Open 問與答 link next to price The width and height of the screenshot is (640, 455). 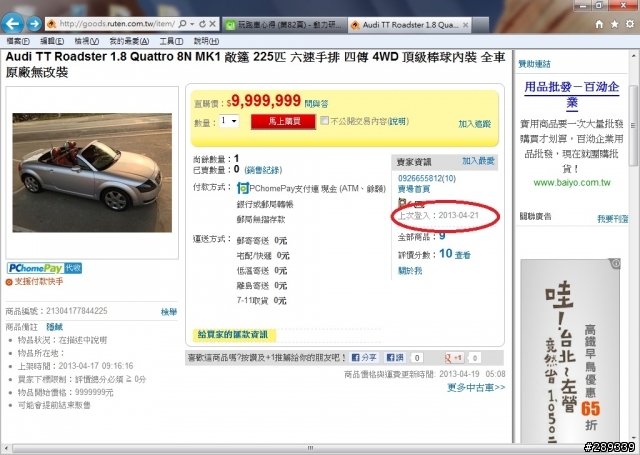[316, 104]
